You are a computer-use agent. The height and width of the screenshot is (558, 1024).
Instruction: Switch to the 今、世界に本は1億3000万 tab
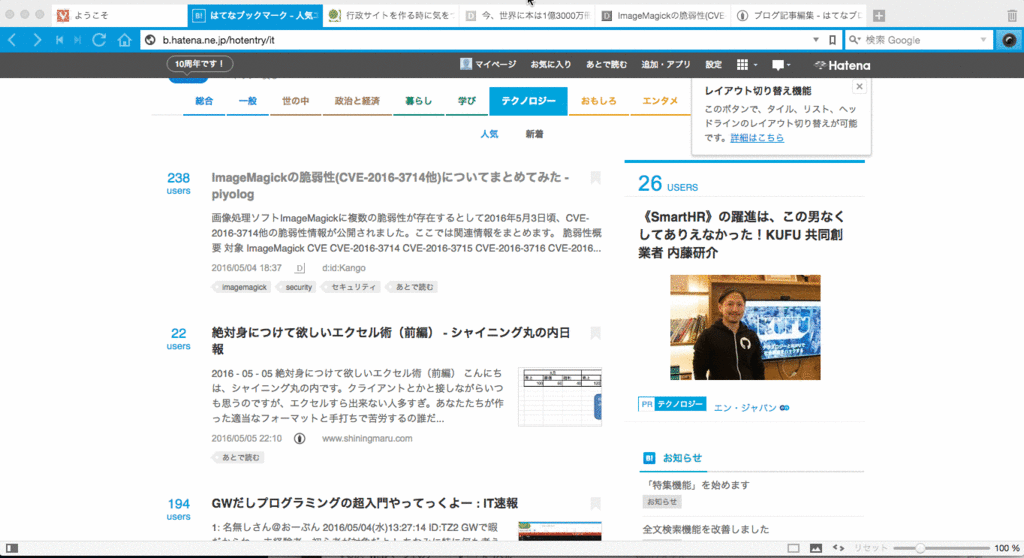tap(526, 16)
